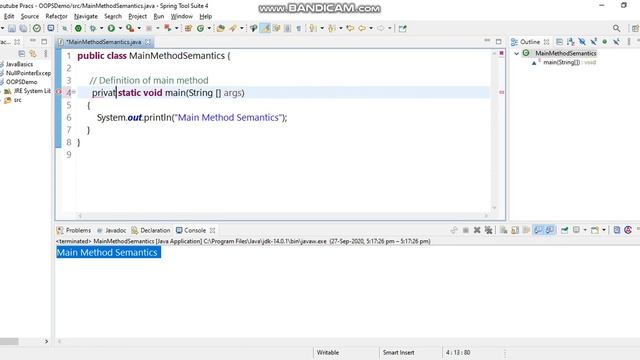Select OOPSDemo project in explorer
The height and width of the screenshot is (360, 640).
(x=21, y=82)
